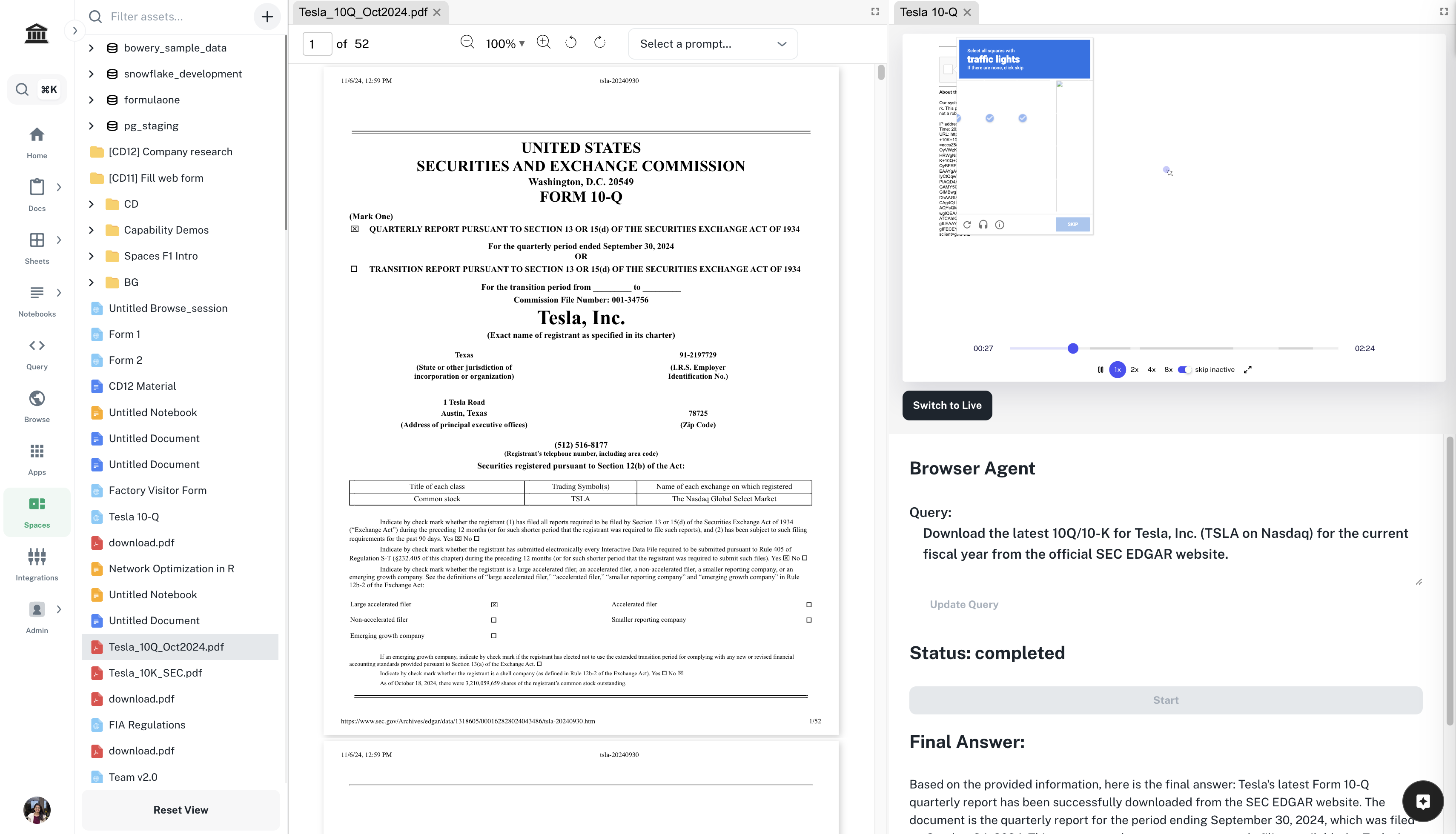Viewport: 1456px width, 834px height.
Task: Rotate PDF clockwise
Action: (600, 43)
